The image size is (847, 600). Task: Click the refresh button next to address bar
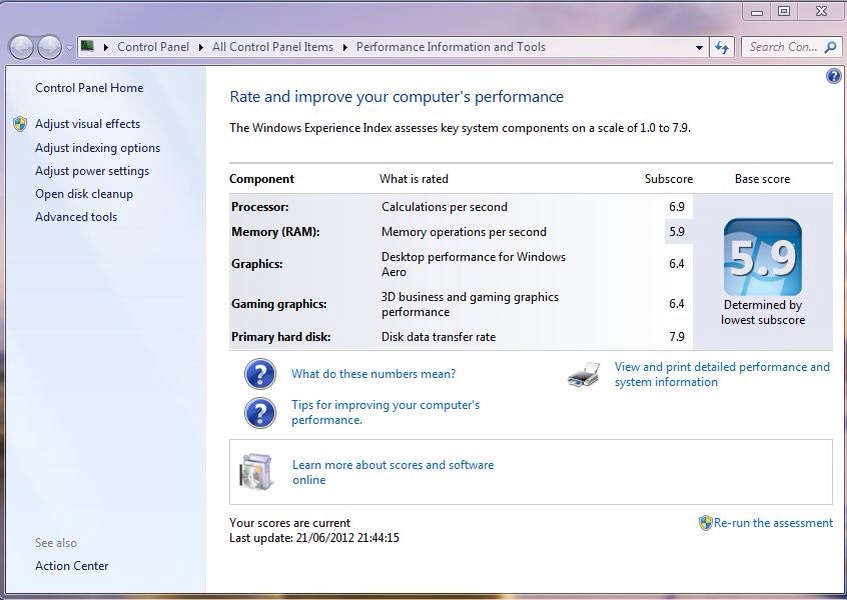coord(722,48)
